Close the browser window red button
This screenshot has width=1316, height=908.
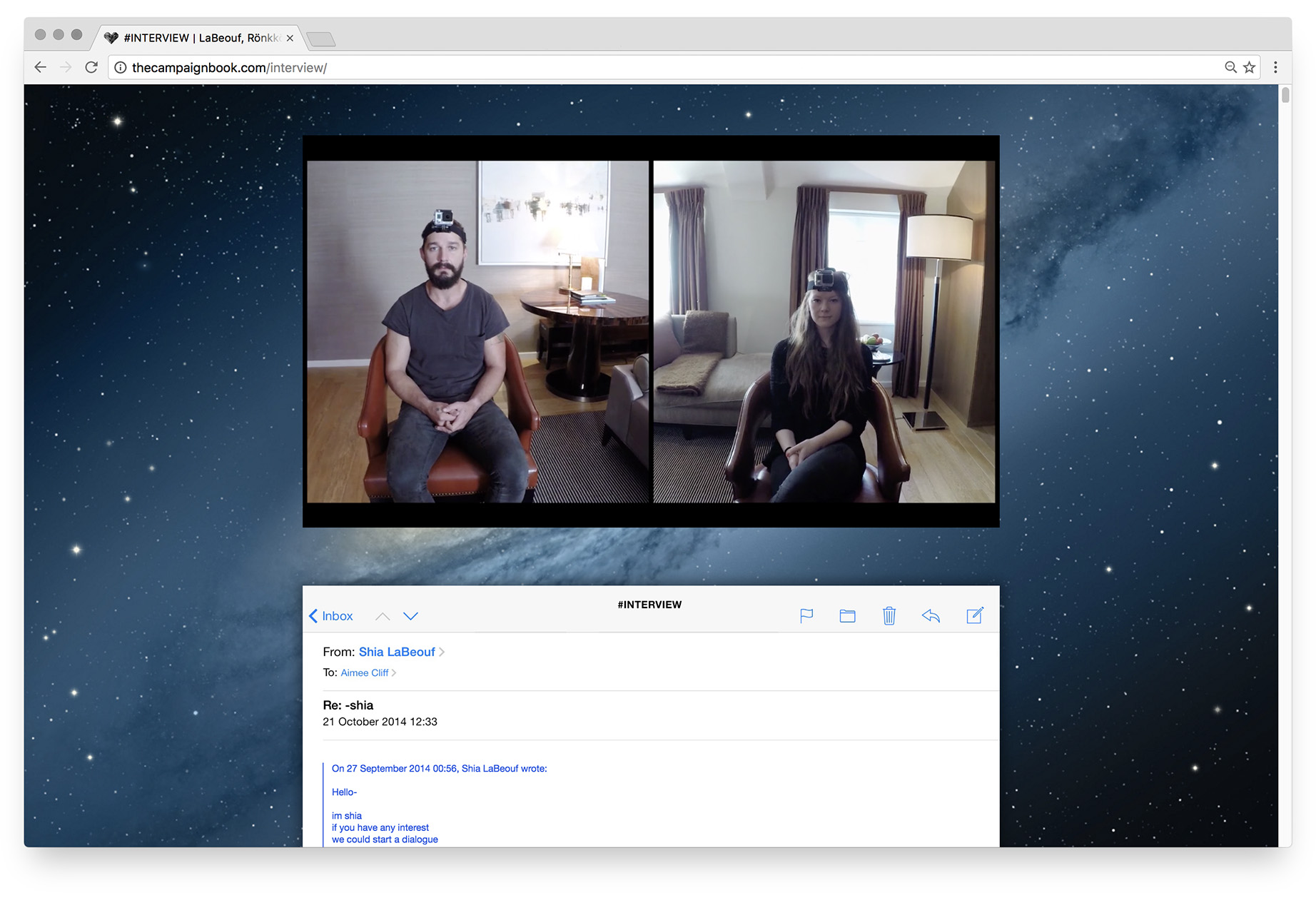41,34
